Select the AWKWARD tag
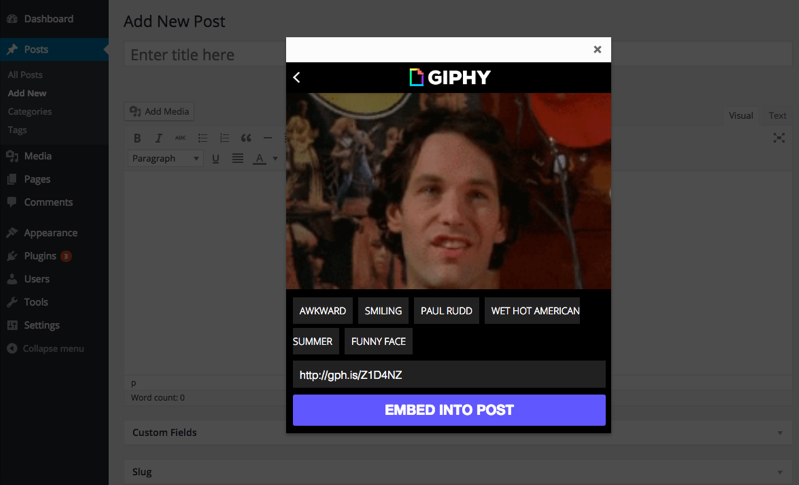Image resolution: width=799 pixels, height=485 pixels. 323,311
